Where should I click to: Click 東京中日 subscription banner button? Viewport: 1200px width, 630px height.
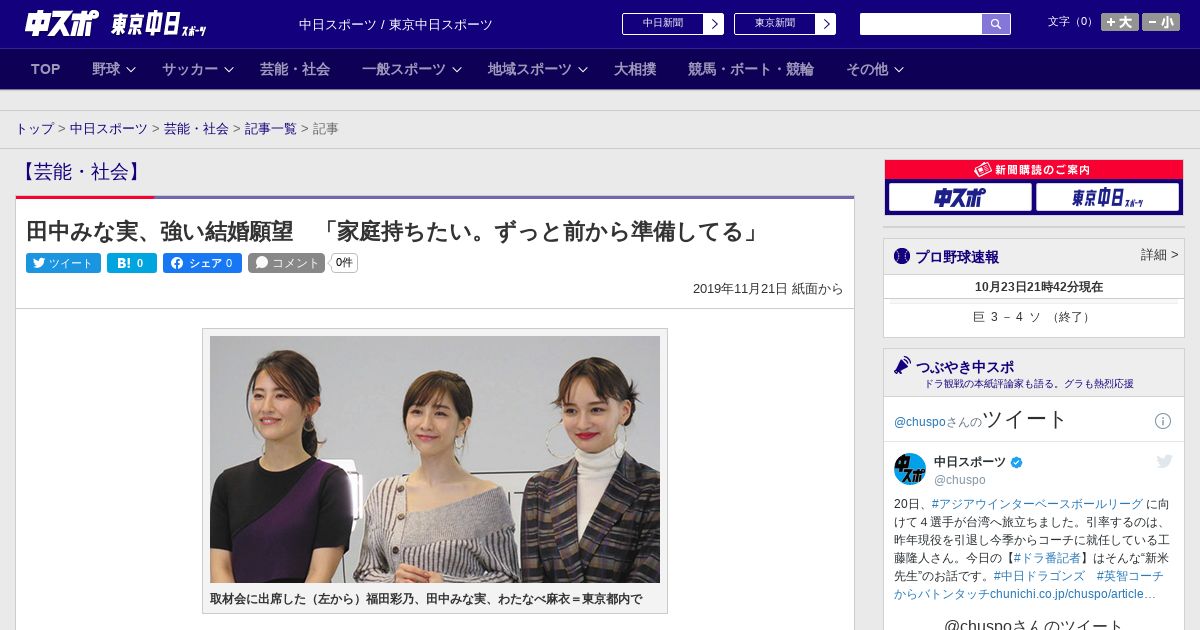1108,198
